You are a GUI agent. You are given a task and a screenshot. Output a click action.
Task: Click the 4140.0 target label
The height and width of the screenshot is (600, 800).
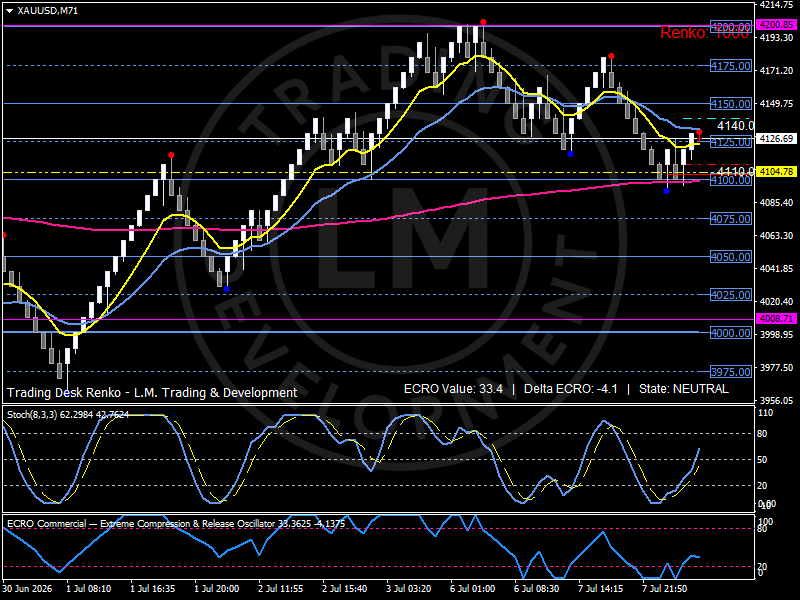[735, 126]
